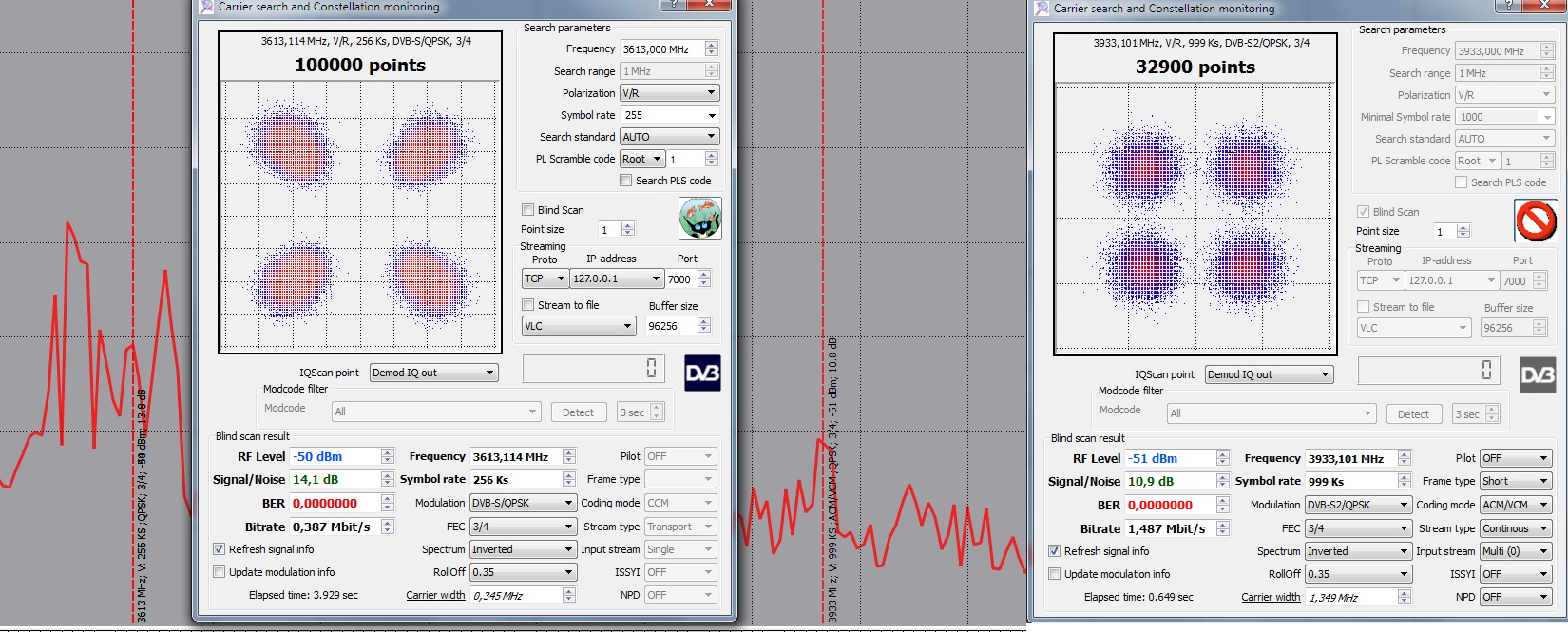Click the 32900 points constellation plot
Viewport: 1568px width, 632px height.
pyautogui.click(x=1195, y=219)
